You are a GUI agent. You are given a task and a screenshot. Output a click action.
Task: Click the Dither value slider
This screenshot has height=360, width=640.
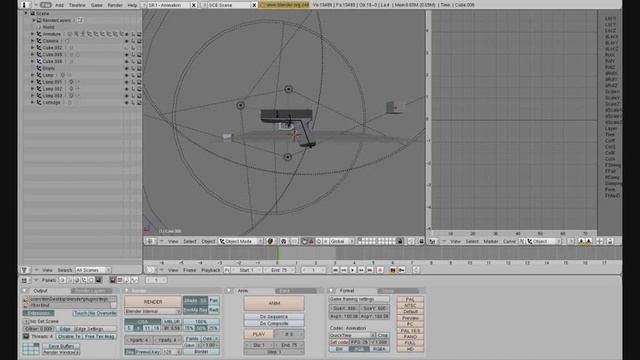coord(38,329)
